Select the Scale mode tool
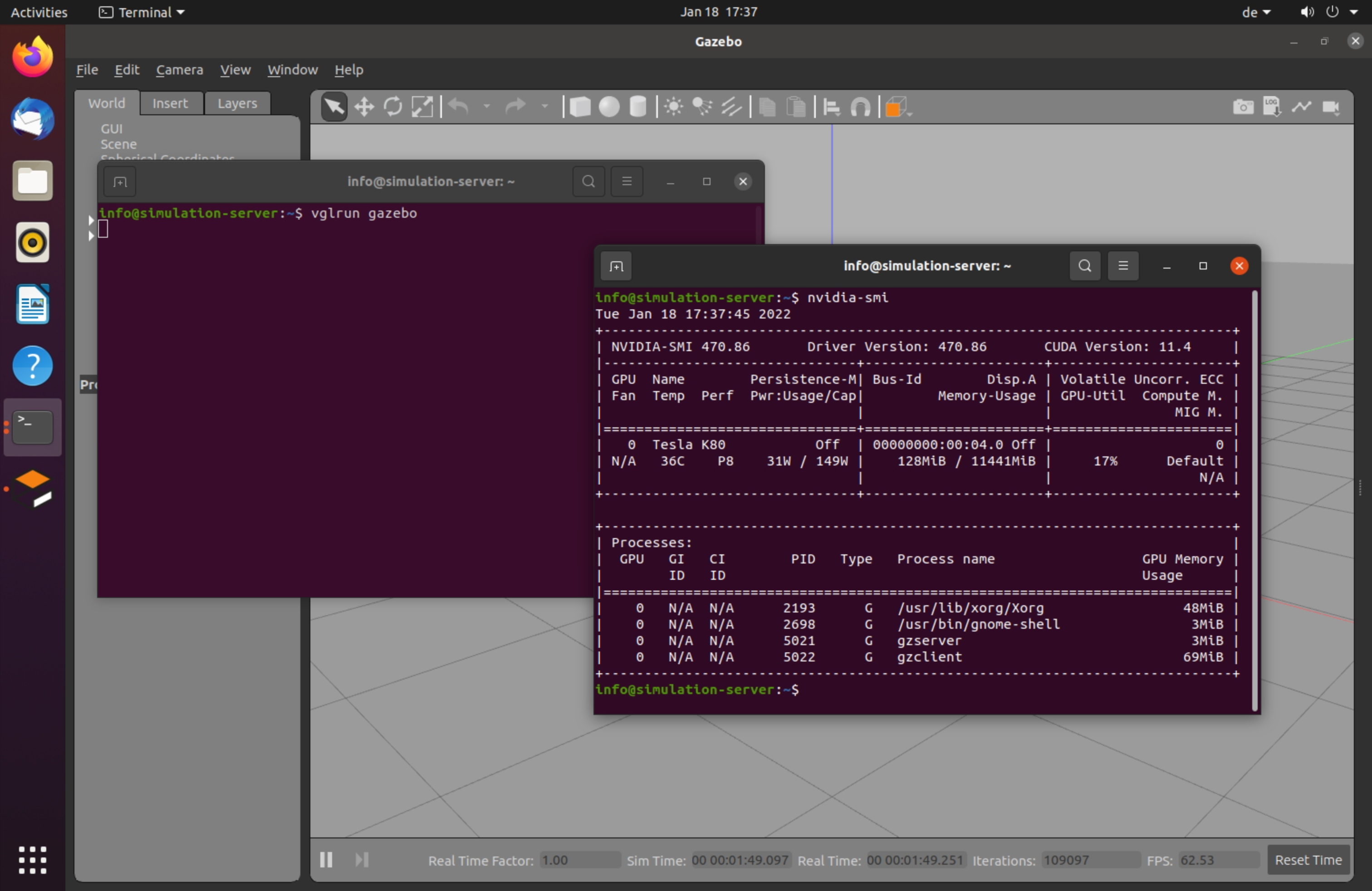This screenshot has height=891, width=1372. (422, 107)
